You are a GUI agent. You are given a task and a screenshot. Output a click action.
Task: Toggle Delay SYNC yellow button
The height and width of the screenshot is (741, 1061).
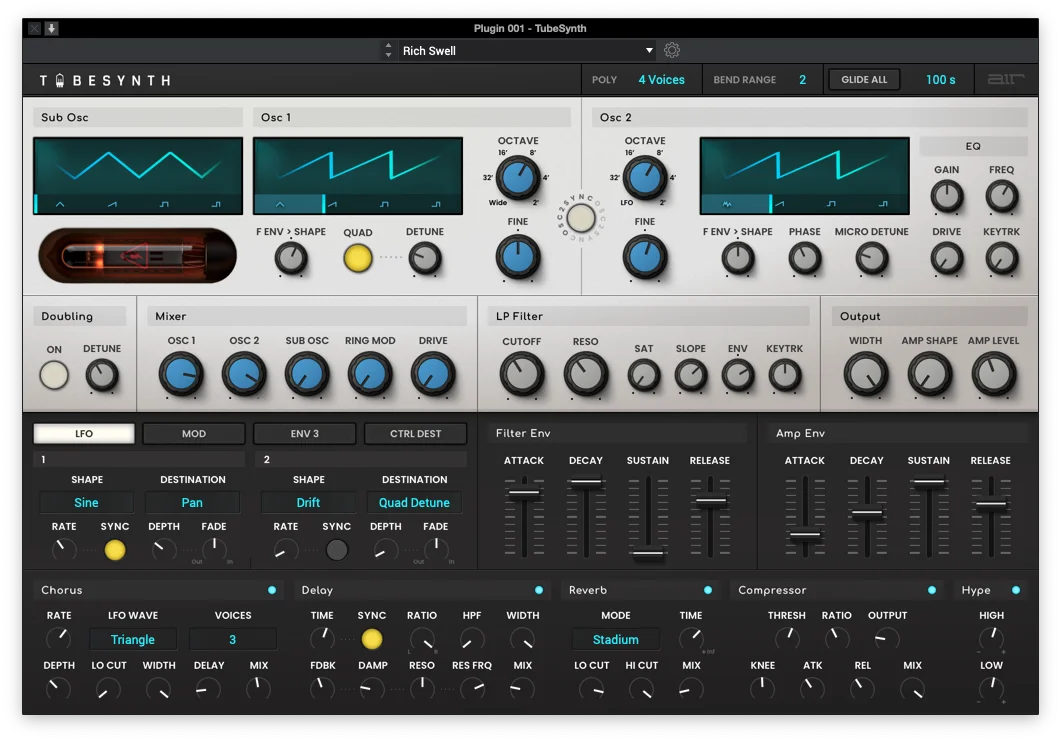click(x=371, y=638)
